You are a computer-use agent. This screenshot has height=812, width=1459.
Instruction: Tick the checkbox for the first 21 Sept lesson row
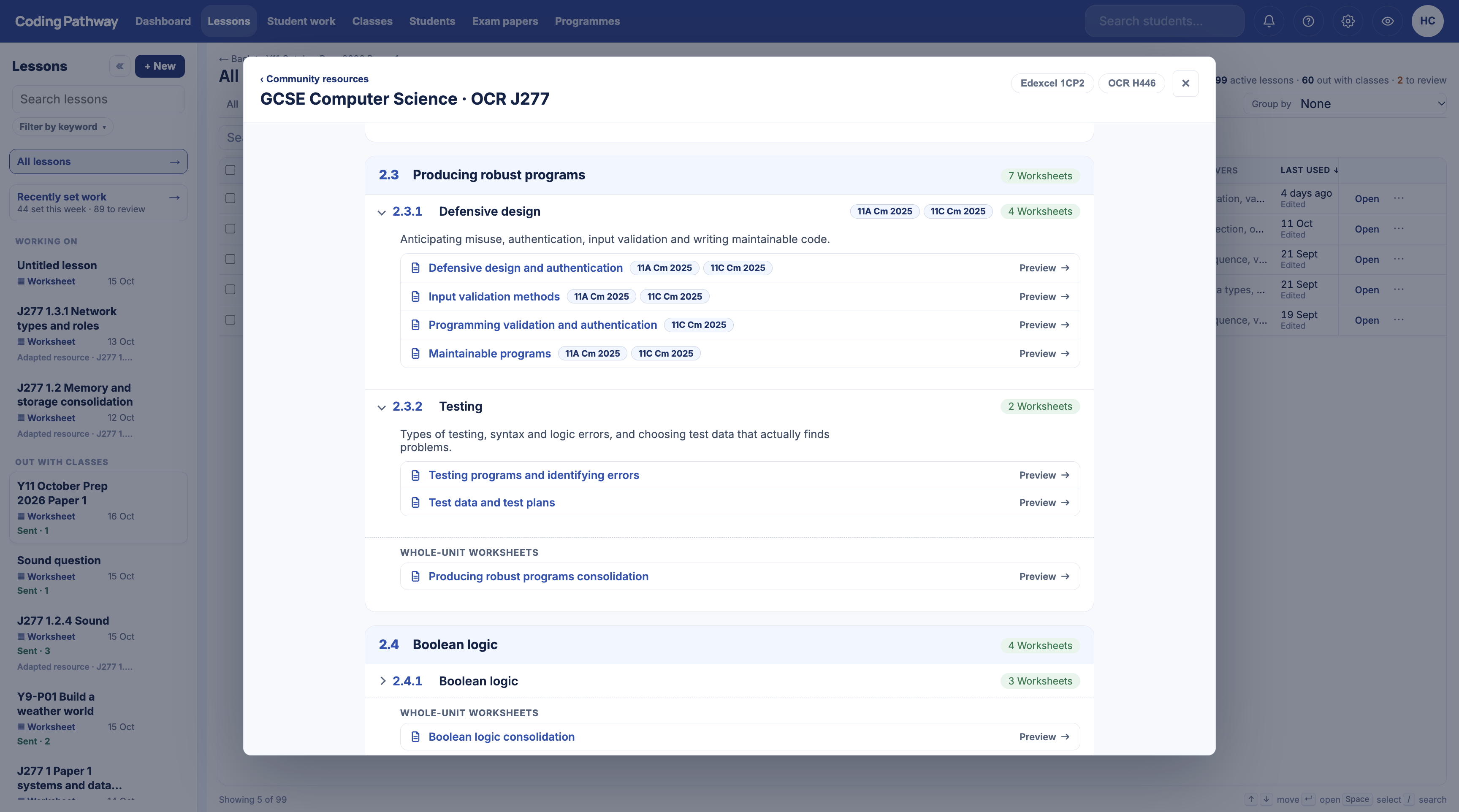pyautogui.click(x=230, y=259)
